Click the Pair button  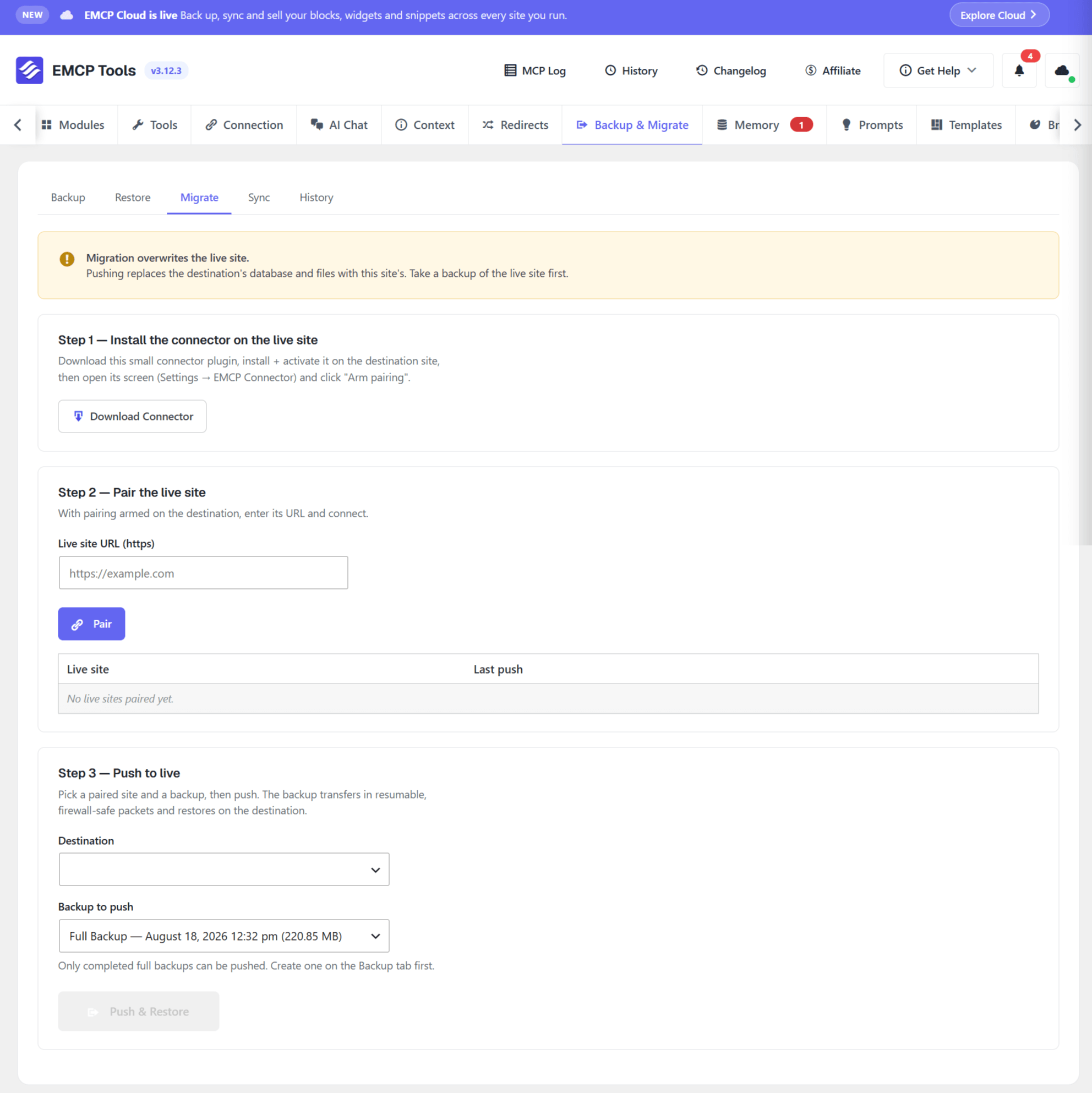[91, 624]
